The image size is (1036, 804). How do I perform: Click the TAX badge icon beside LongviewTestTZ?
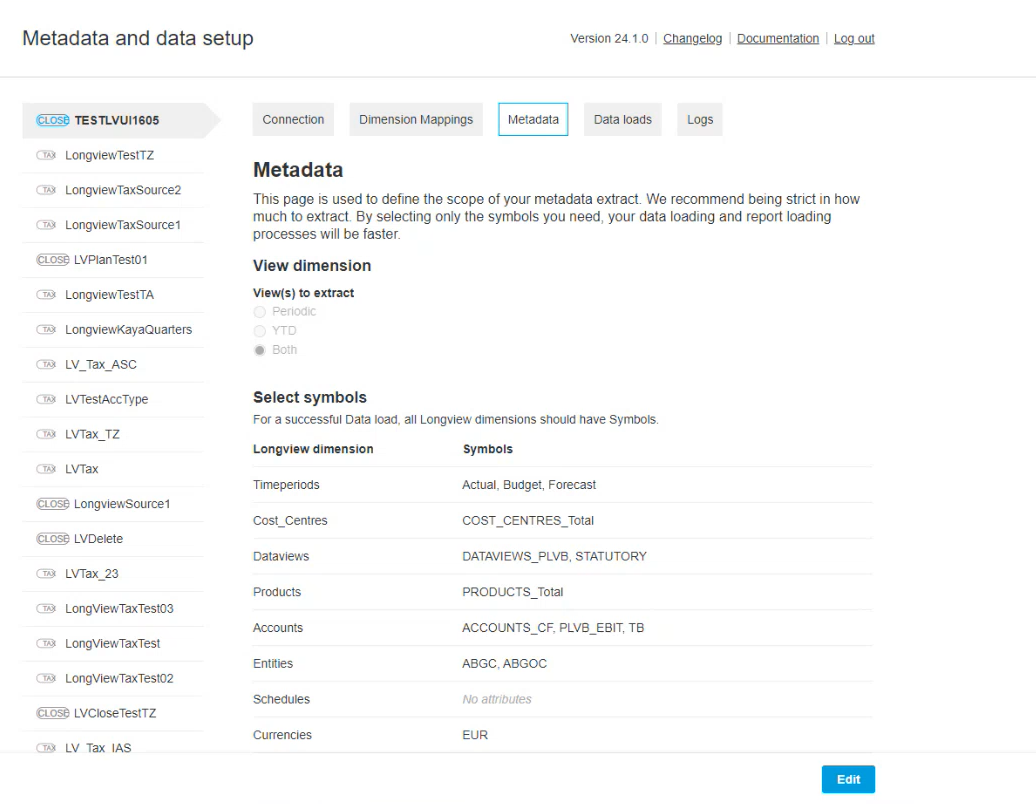point(47,155)
